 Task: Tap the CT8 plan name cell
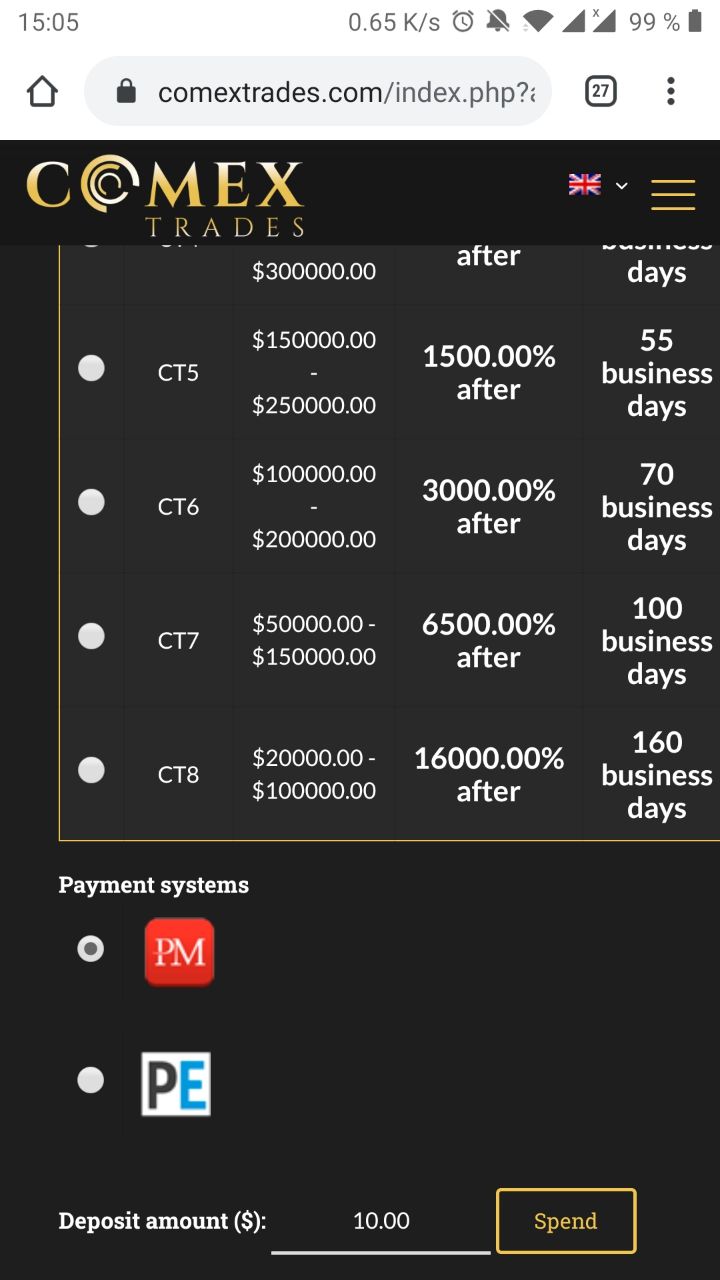[x=178, y=774]
